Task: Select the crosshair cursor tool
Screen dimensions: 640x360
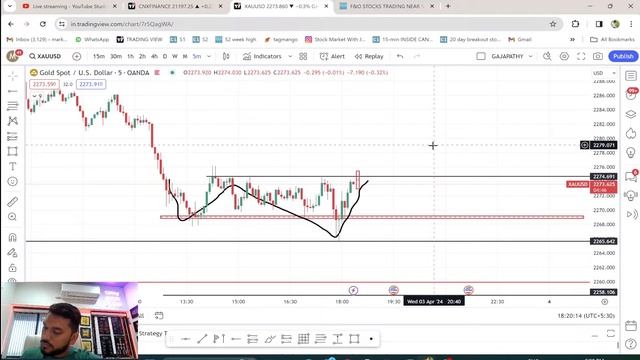Action: click(12, 76)
